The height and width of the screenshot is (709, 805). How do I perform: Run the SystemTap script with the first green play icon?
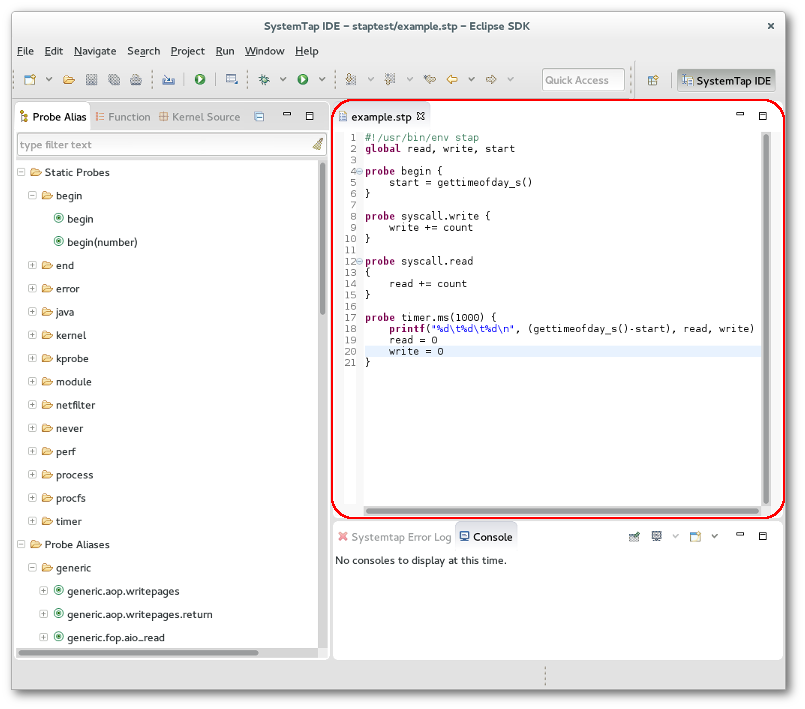[200, 79]
